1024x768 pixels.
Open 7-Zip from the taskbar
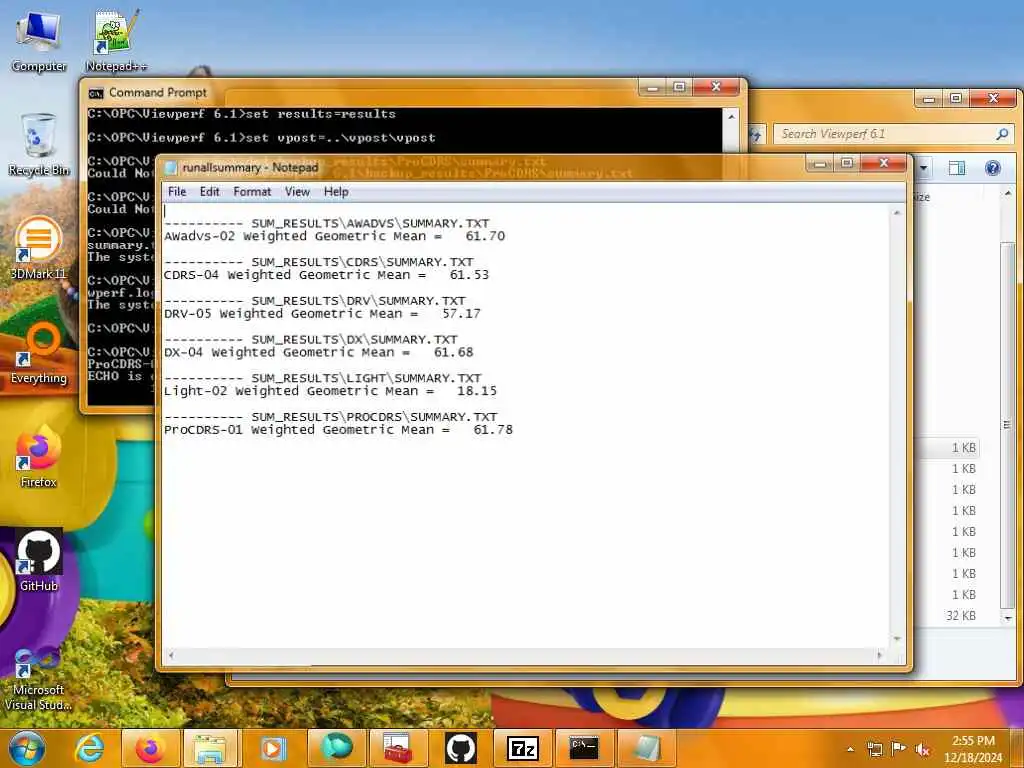click(x=522, y=748)
